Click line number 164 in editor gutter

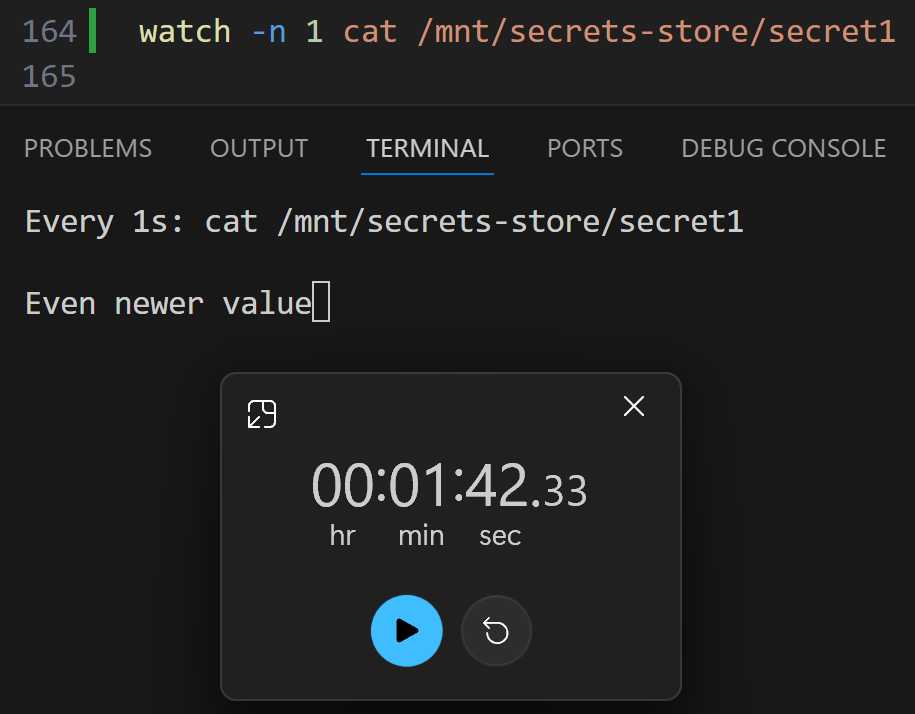[50, 31]
